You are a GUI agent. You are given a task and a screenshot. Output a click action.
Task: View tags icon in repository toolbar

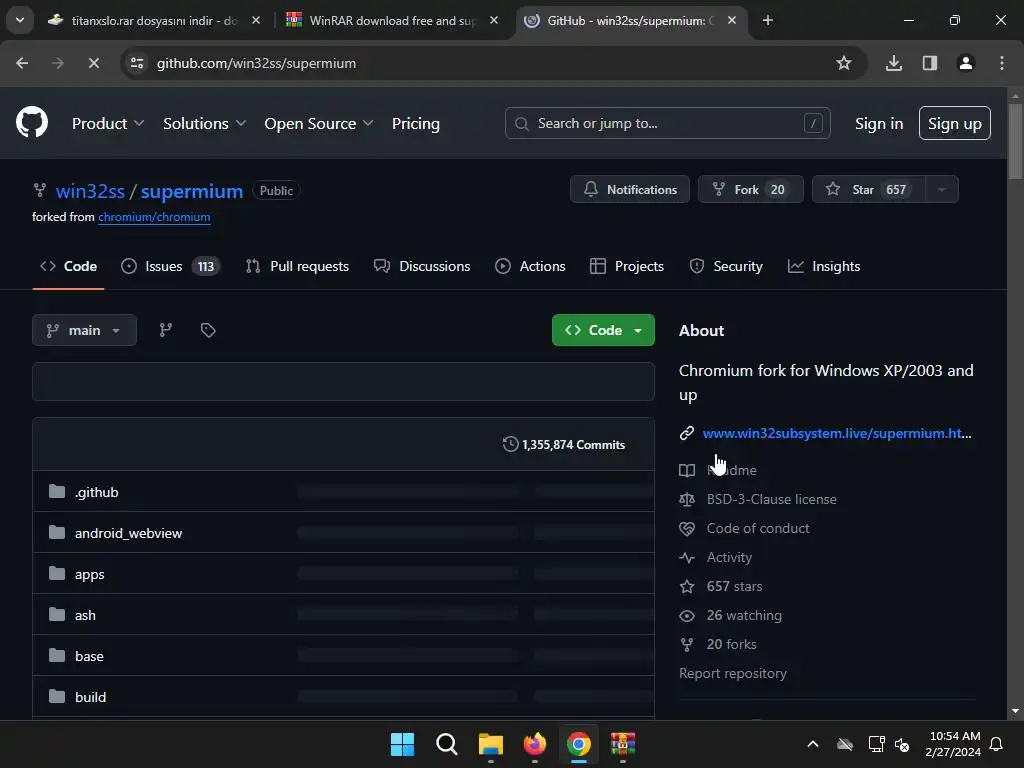(208, 330)
